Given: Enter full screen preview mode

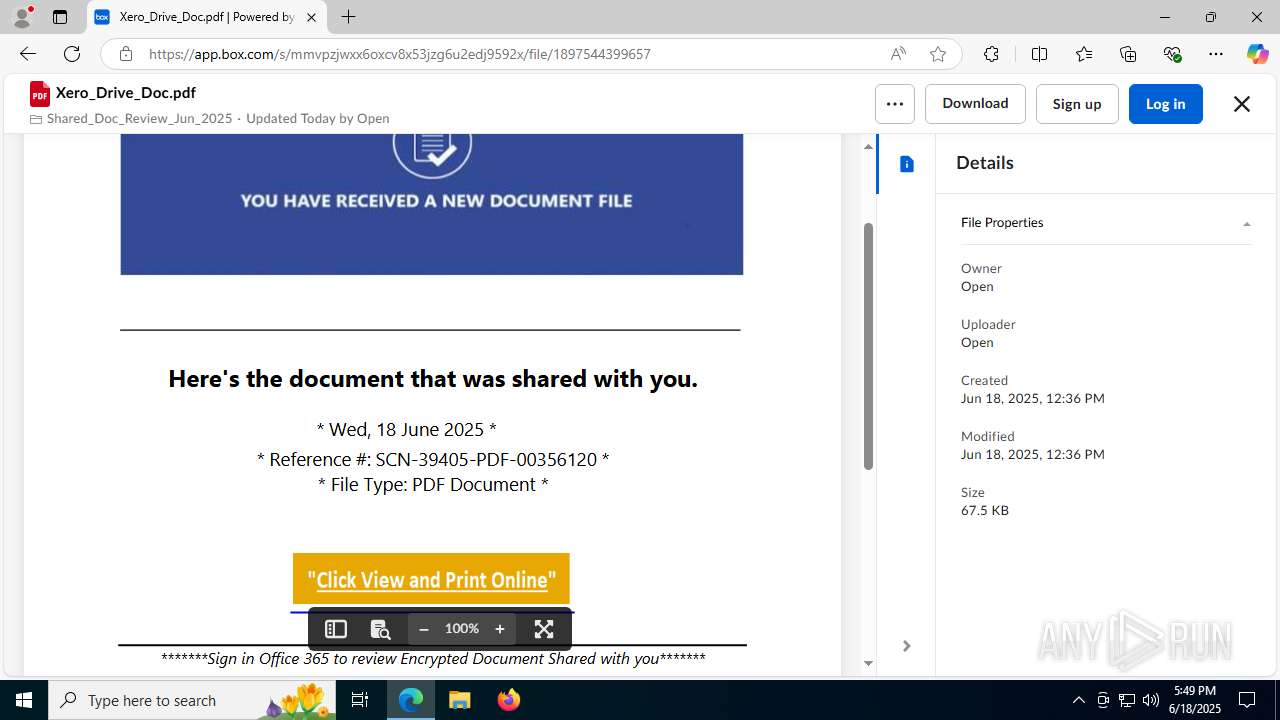Looking at the screenshot, I should pyautogui.click(x=544, y=629).
